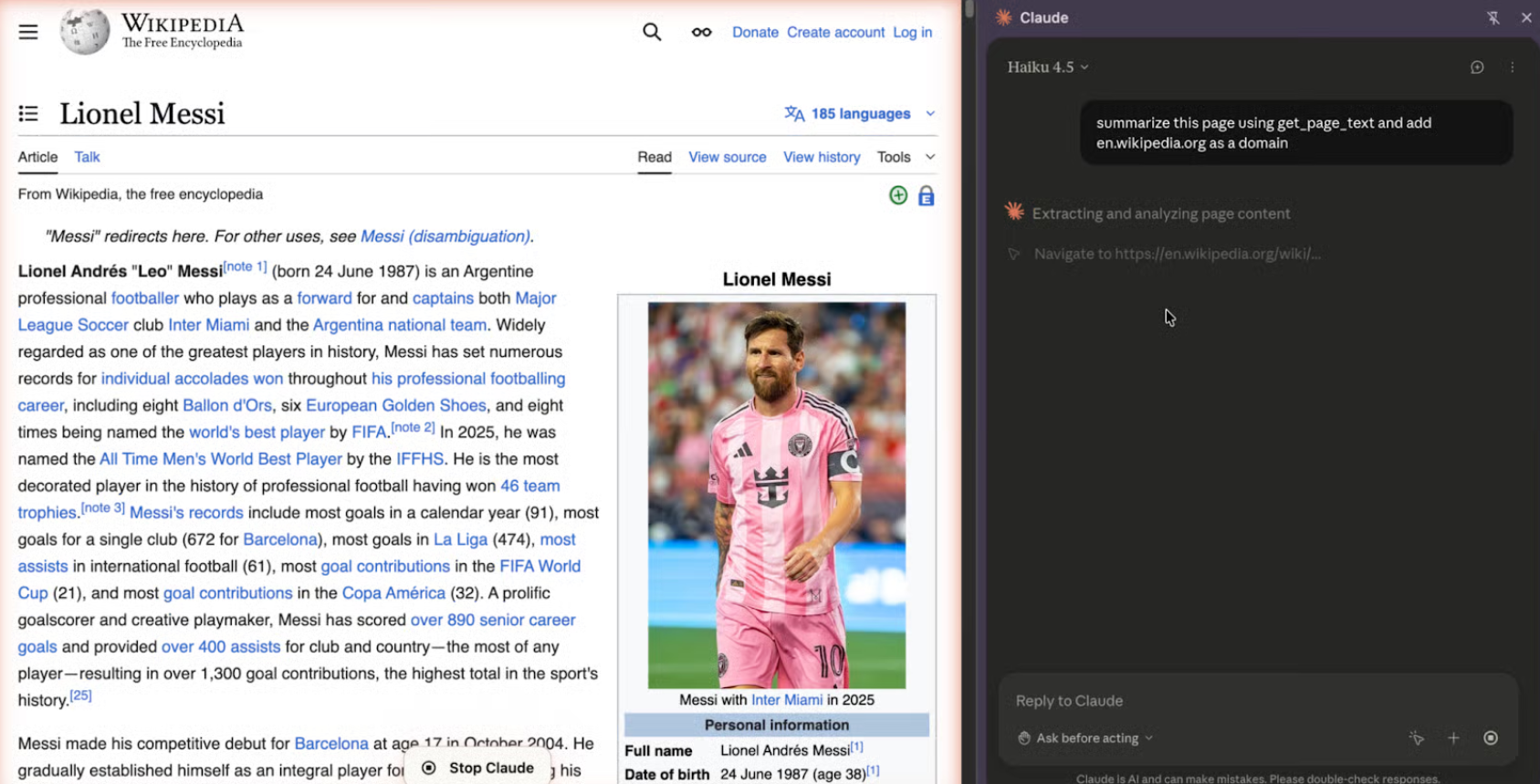Screen dimensions: 1540x784
Task: Toggle the Claude side panel pin
Action: tap(1493, 17)
